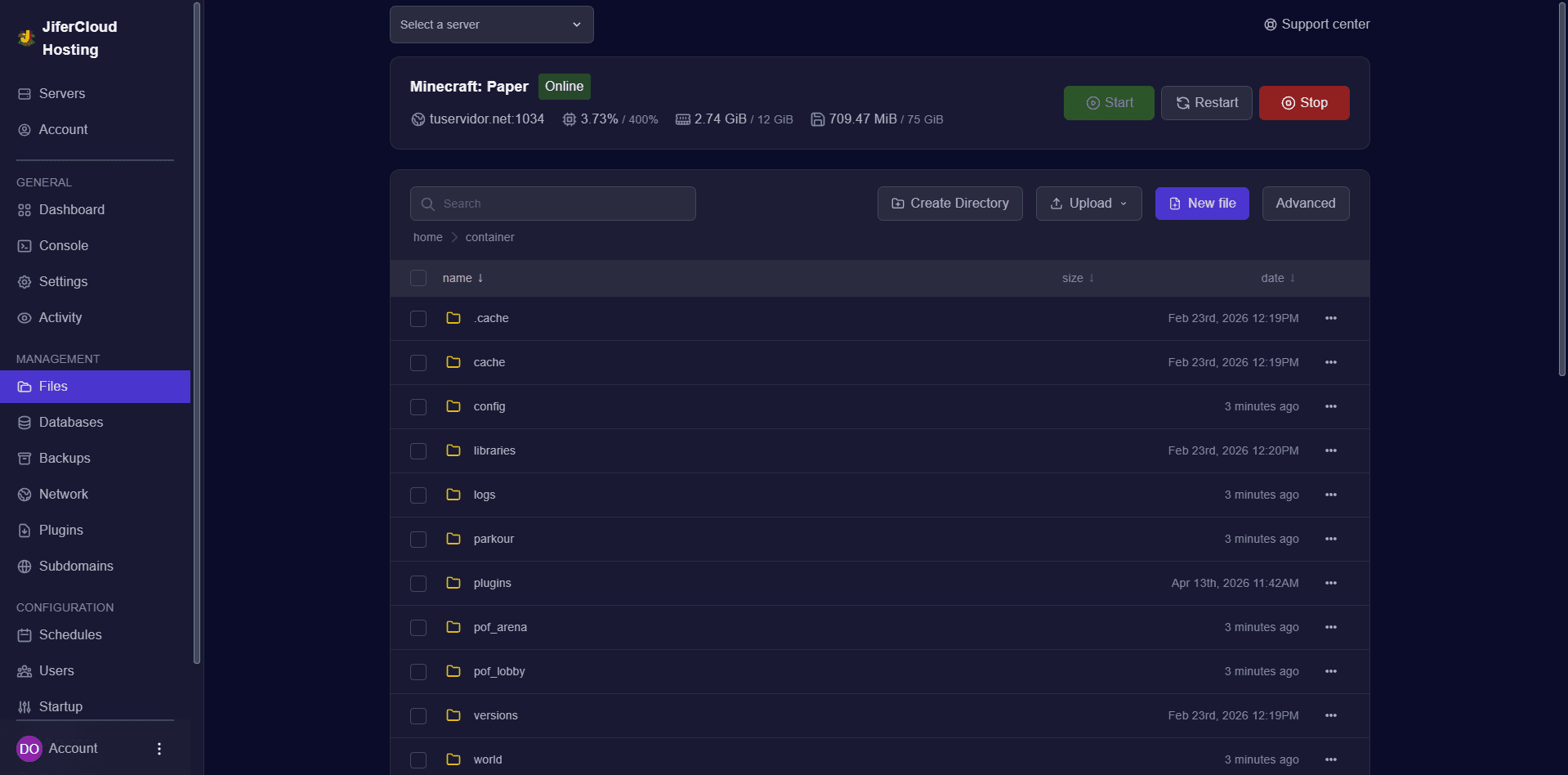1568x775 pixels.
Task: Click the plugins folder icon
Action: pos(453,583)
